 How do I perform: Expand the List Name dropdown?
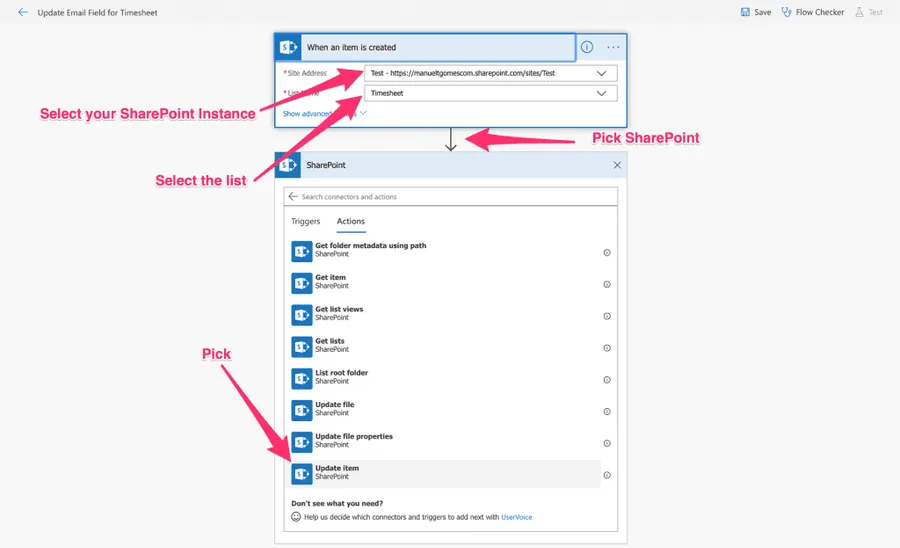601,93
